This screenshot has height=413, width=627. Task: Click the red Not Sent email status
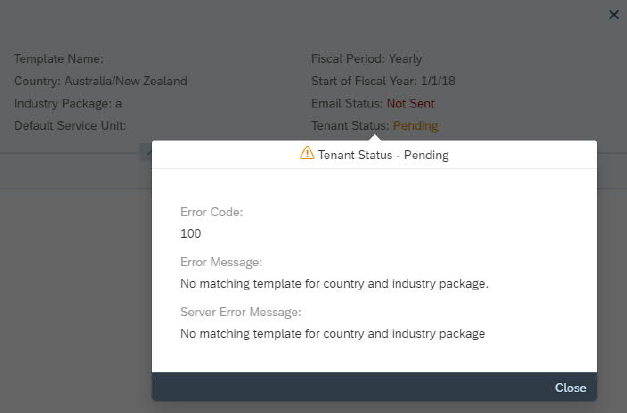tap(410, 103)
